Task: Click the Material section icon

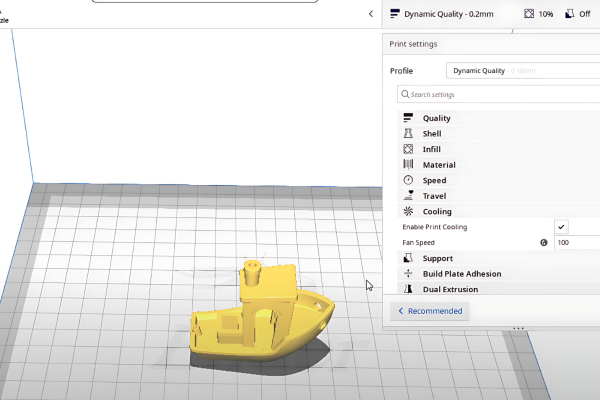Action: coord(408,164)
